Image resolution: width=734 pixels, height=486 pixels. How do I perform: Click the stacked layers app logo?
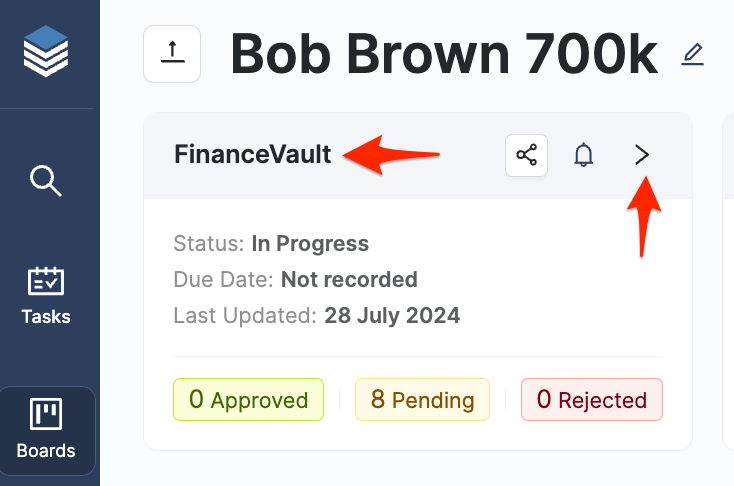point(47,51)
